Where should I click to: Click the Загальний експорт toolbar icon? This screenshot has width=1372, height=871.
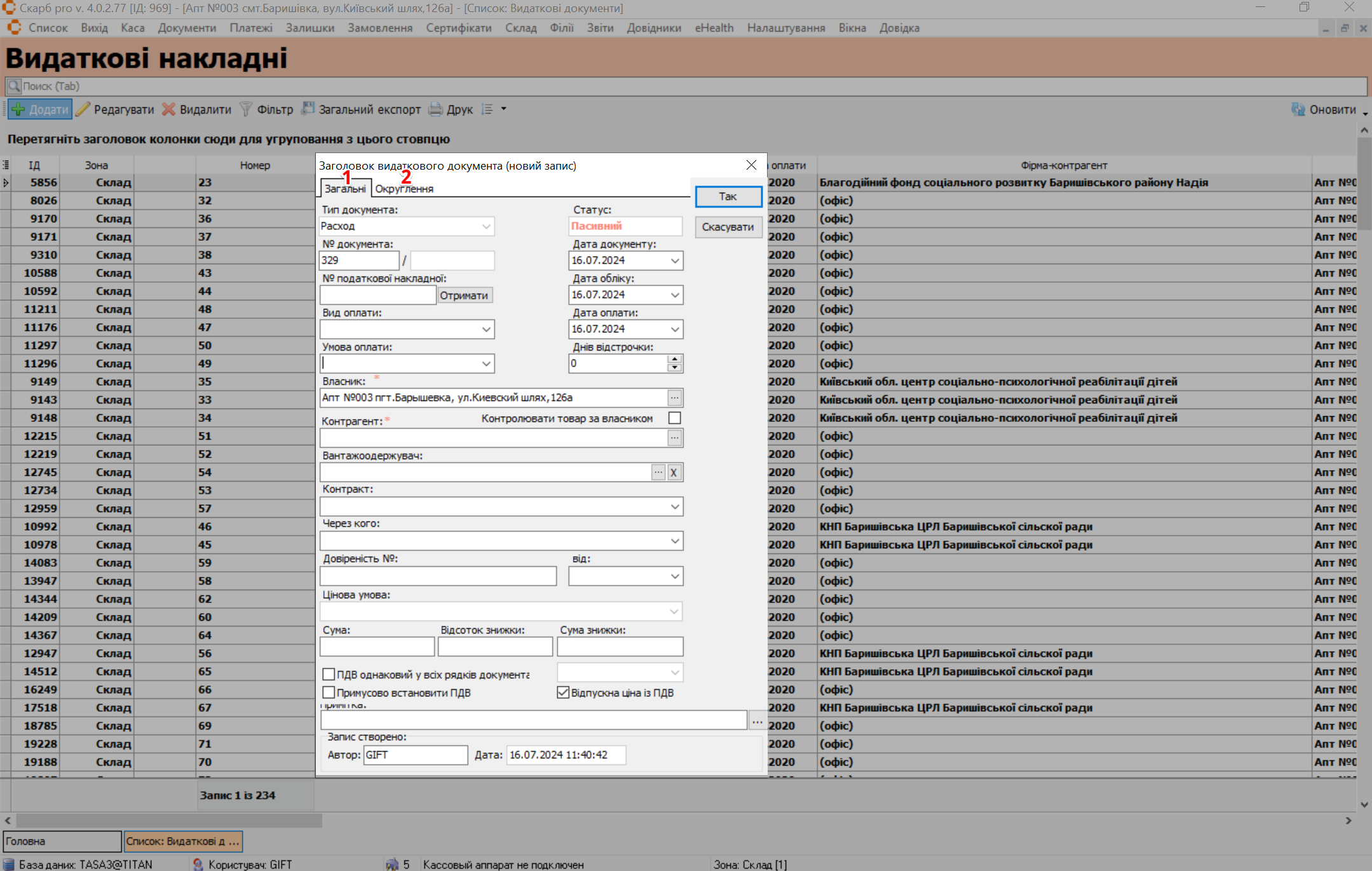point(308,109)
